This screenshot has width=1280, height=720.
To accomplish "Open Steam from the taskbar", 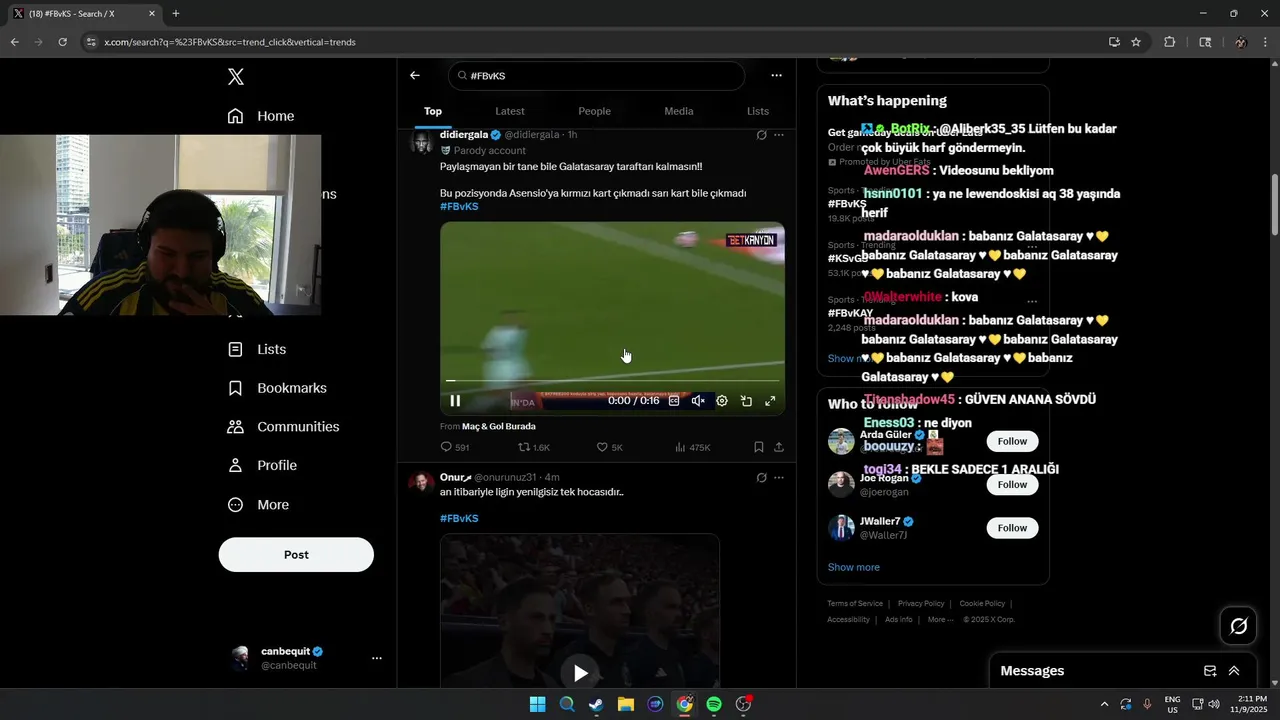I will click(x=596, y=704).
